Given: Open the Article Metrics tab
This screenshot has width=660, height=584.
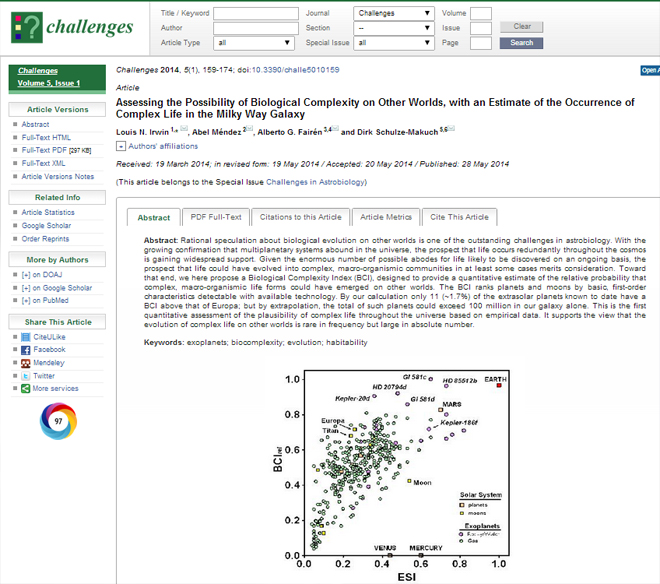Looking at the screenshot, I should tap(386, 217).
